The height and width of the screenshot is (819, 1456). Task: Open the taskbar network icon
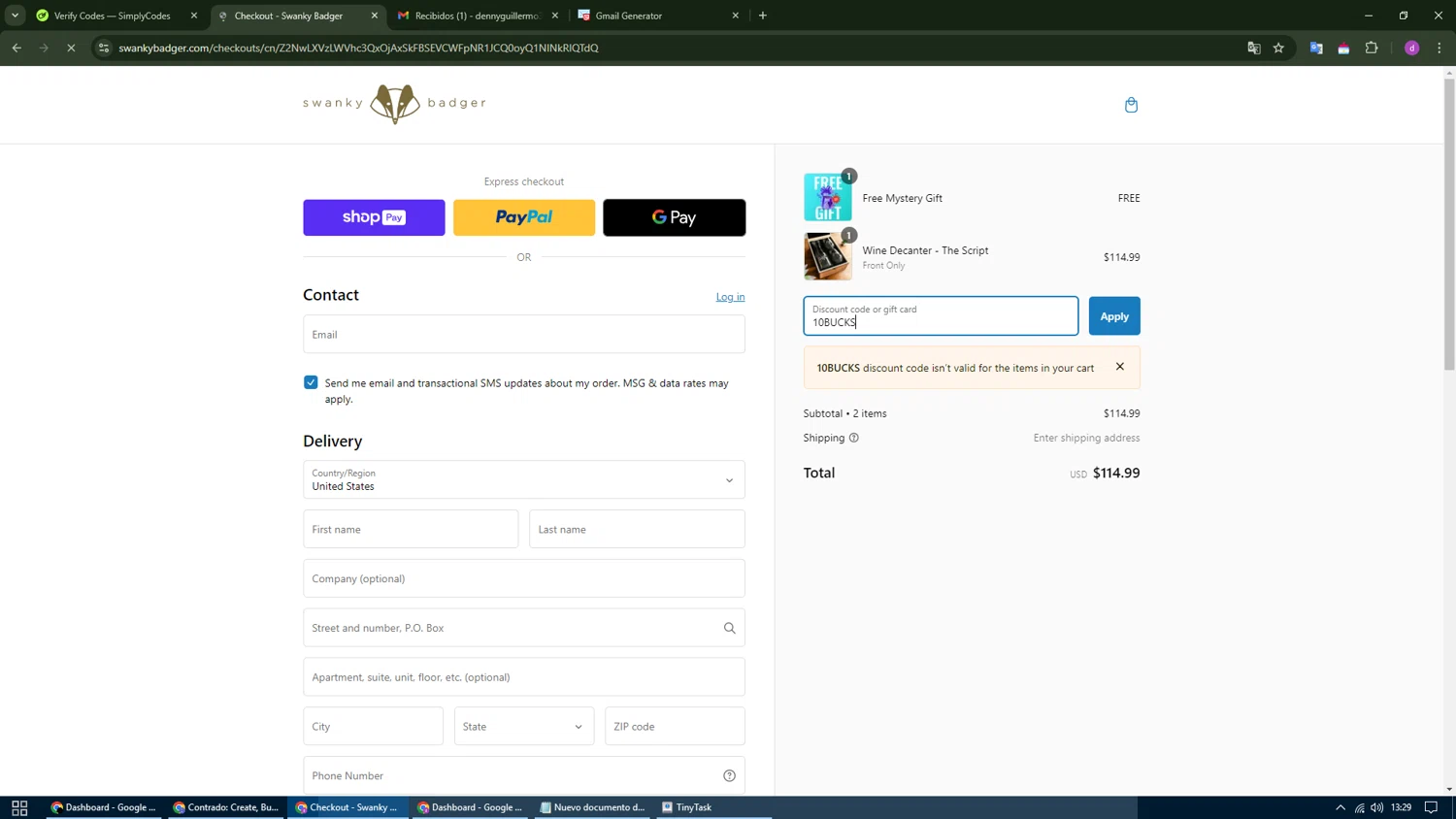pyautogui.click(x=1359, y=807)
